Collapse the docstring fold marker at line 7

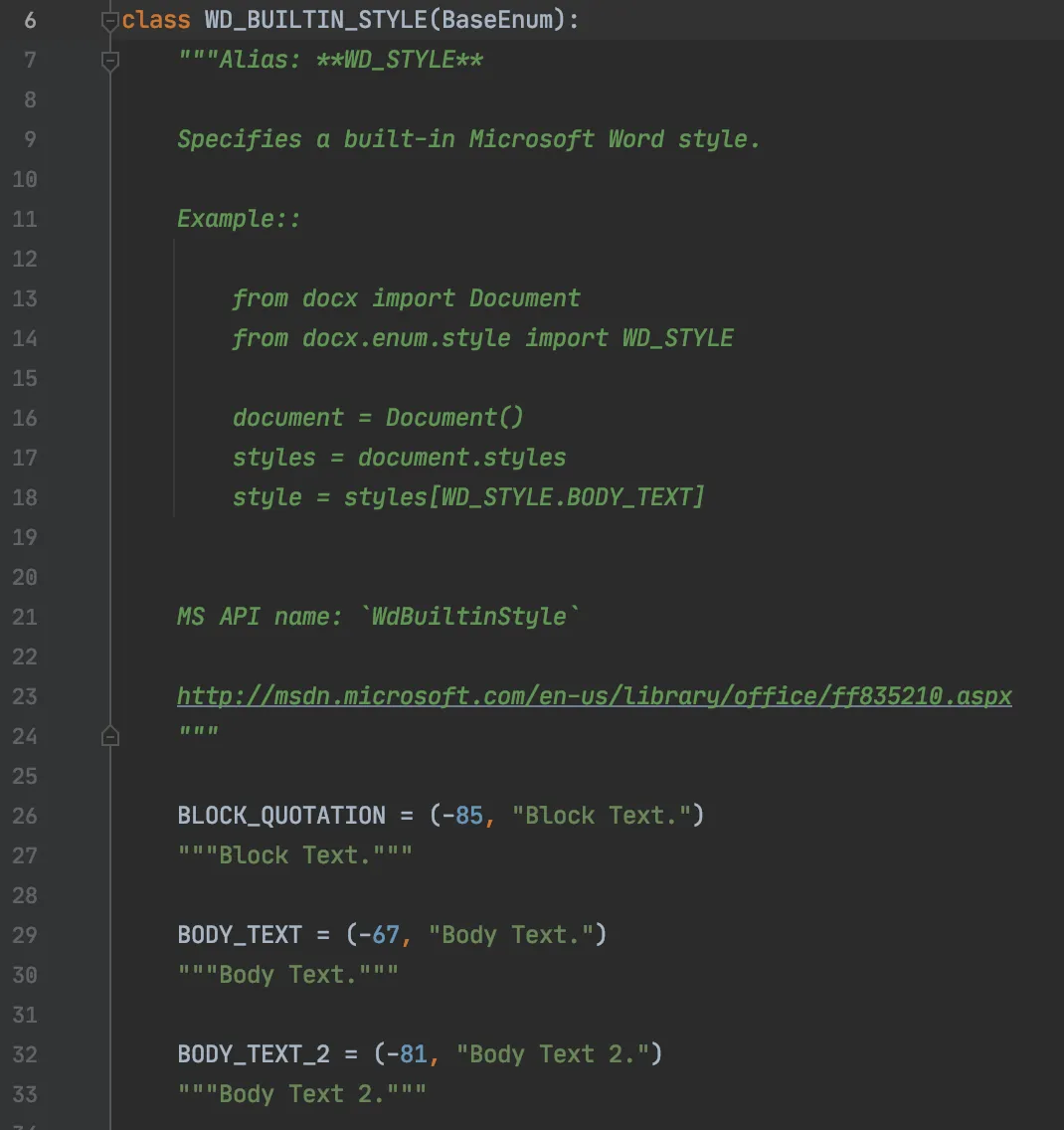[109, 62]
